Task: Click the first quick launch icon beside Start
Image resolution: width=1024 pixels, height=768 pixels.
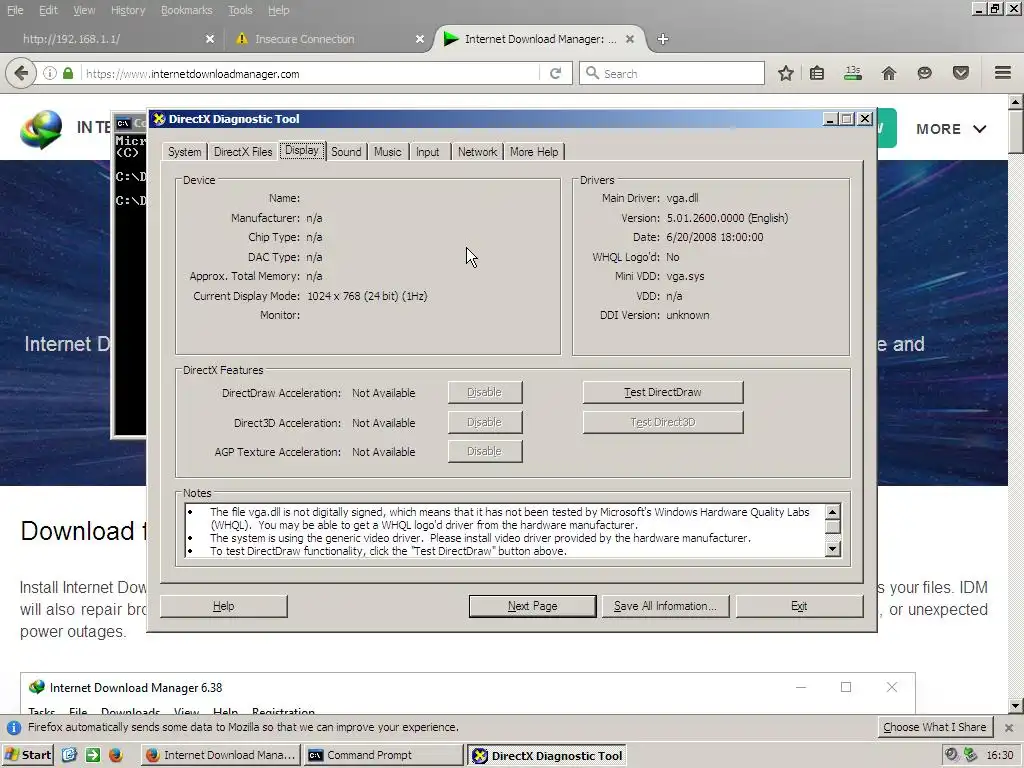Action: point(69,755)
